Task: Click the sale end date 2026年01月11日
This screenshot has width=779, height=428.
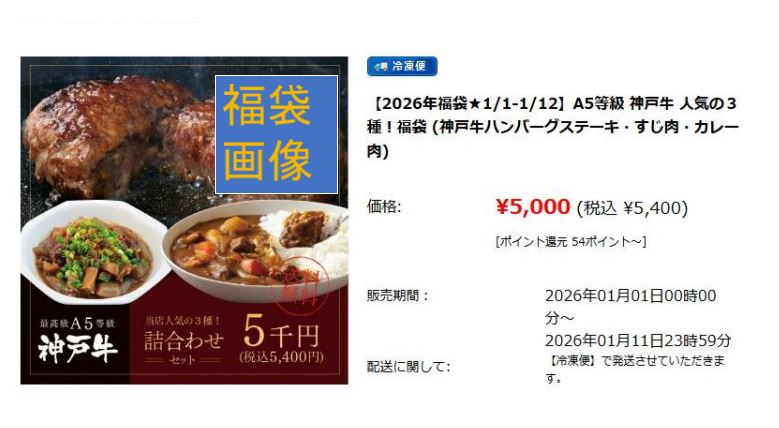Action: tap(638, 341)
